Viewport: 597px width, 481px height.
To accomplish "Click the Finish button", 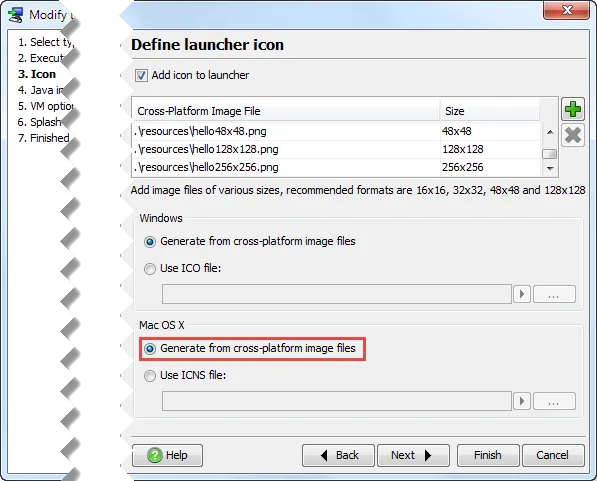I will pyautogui.click(x=488, y=455).
